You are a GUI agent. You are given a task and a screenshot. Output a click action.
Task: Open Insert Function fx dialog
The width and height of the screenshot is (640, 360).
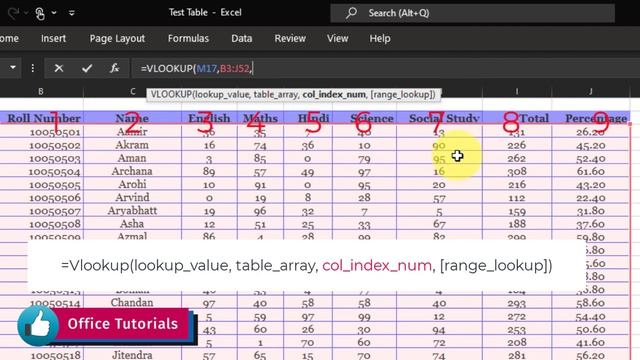pos(114,68)
